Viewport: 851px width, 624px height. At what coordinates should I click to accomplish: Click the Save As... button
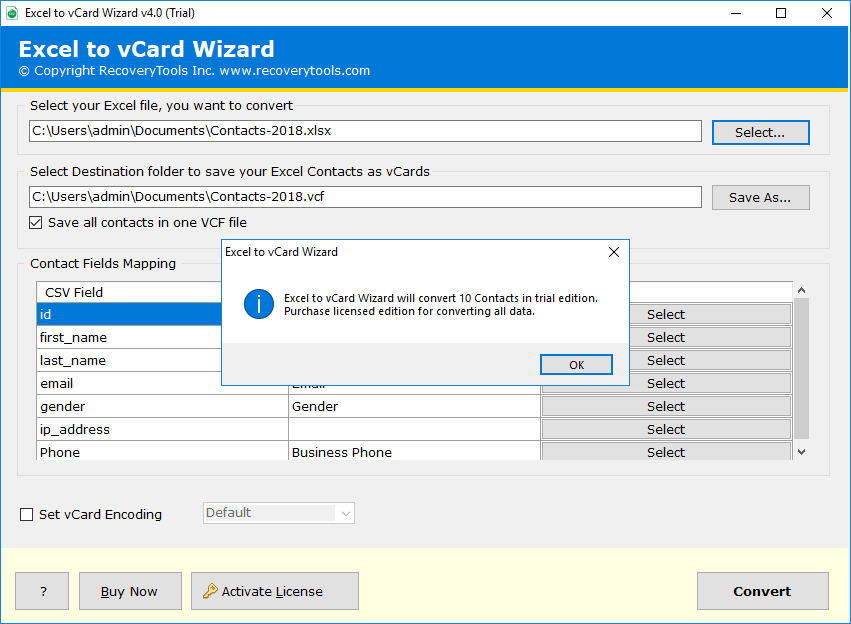760,198
